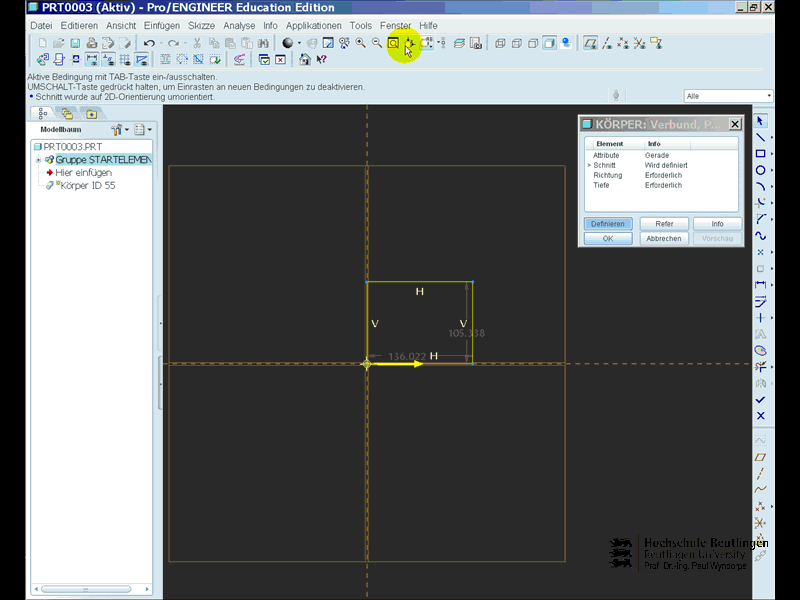
Task: Click the Redo arrow icon
Action: tap(173, 43)
